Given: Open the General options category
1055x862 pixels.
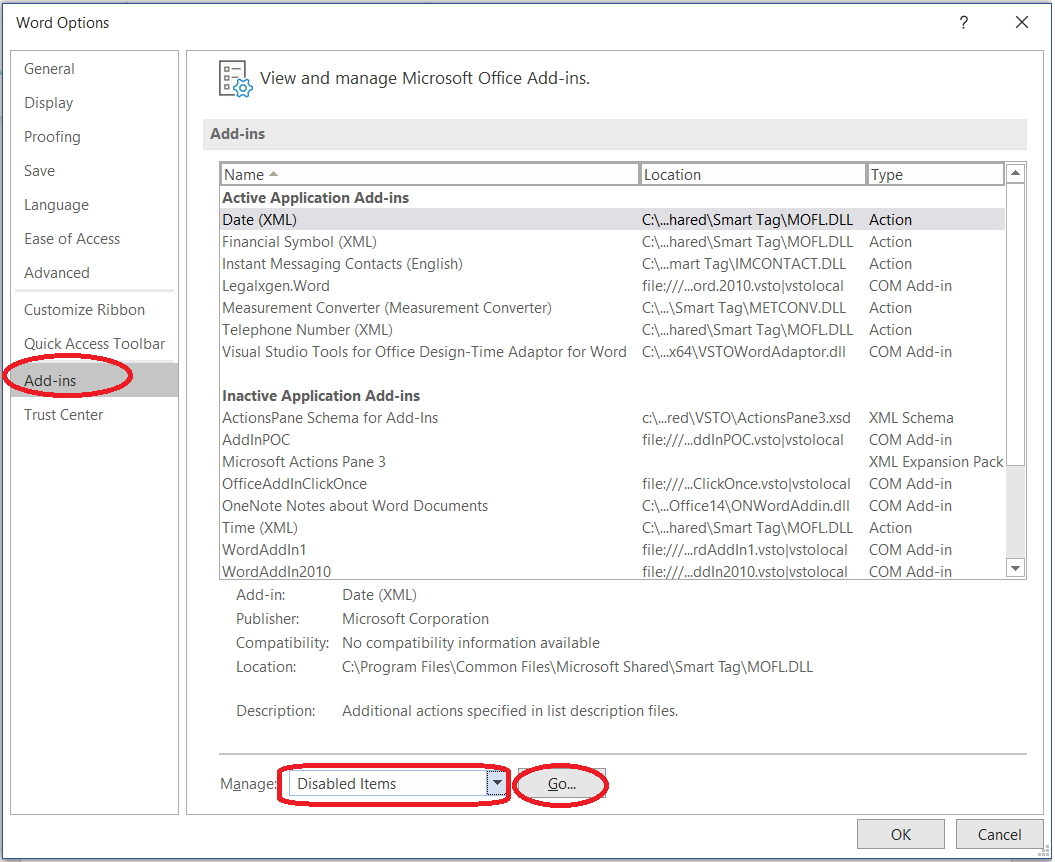Looking at the screenshot, I should tap(49, 69).
